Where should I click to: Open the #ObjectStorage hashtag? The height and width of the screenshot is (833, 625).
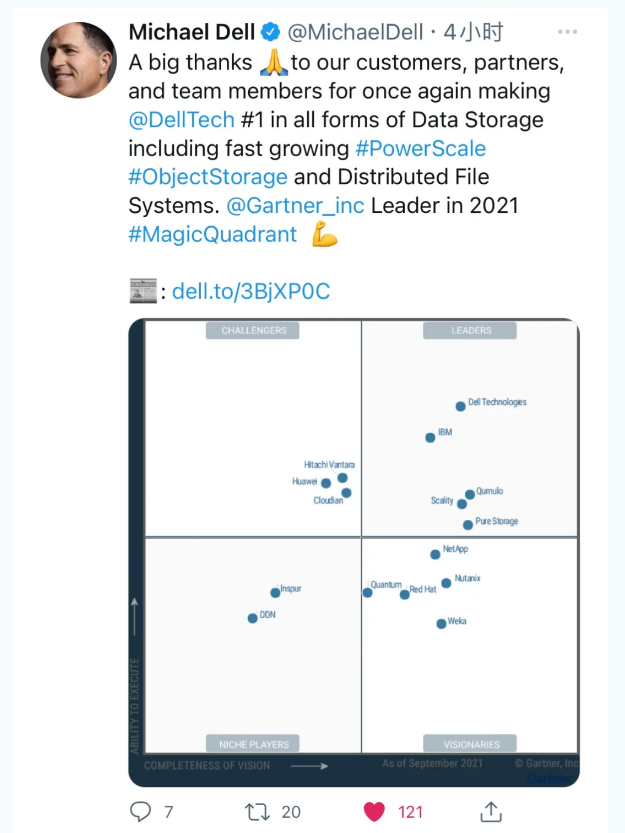pos(208,177)
